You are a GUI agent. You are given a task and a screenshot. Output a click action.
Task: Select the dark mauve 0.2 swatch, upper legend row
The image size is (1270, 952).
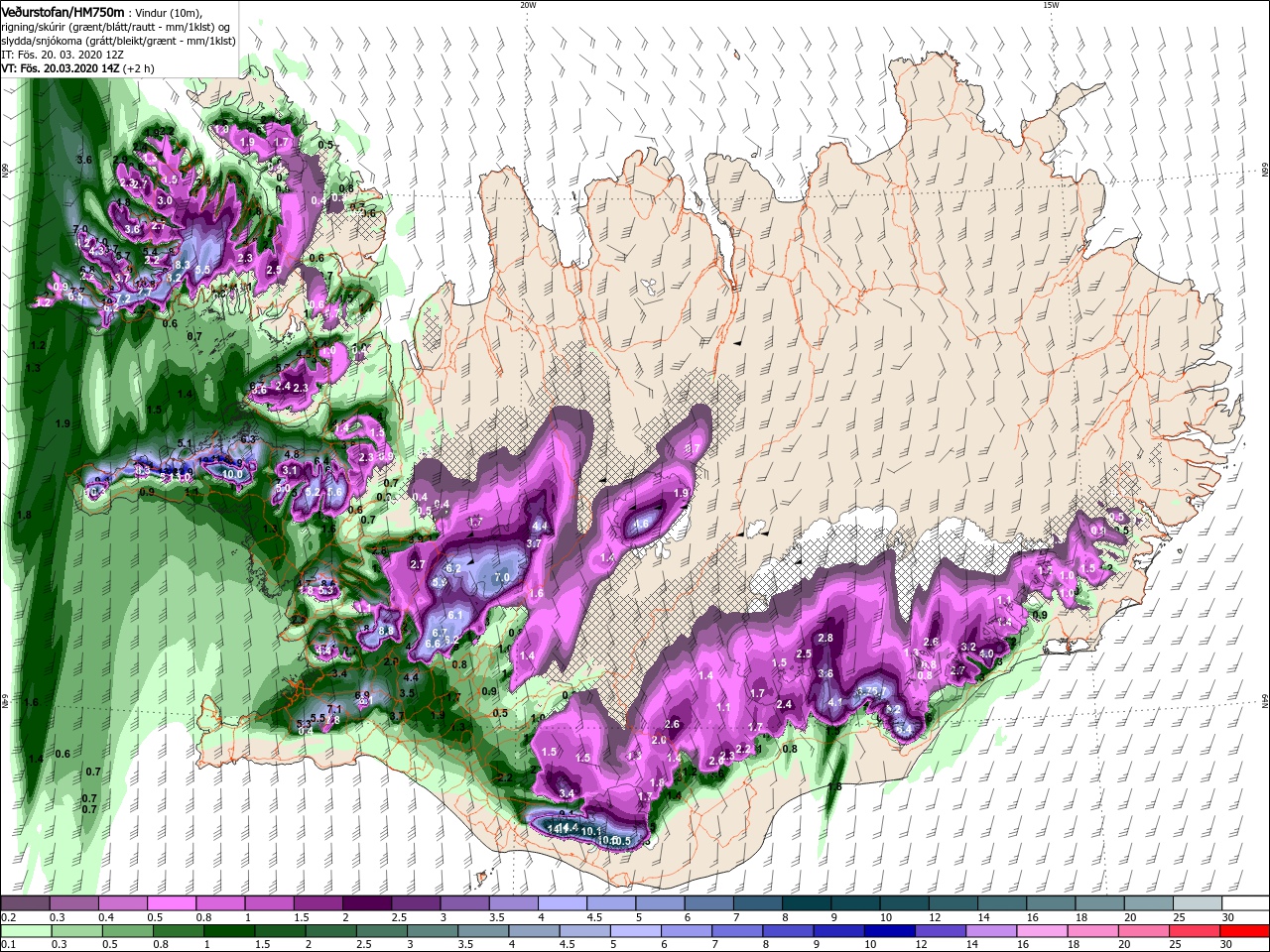pyautogui.click(x=25, y=903)
